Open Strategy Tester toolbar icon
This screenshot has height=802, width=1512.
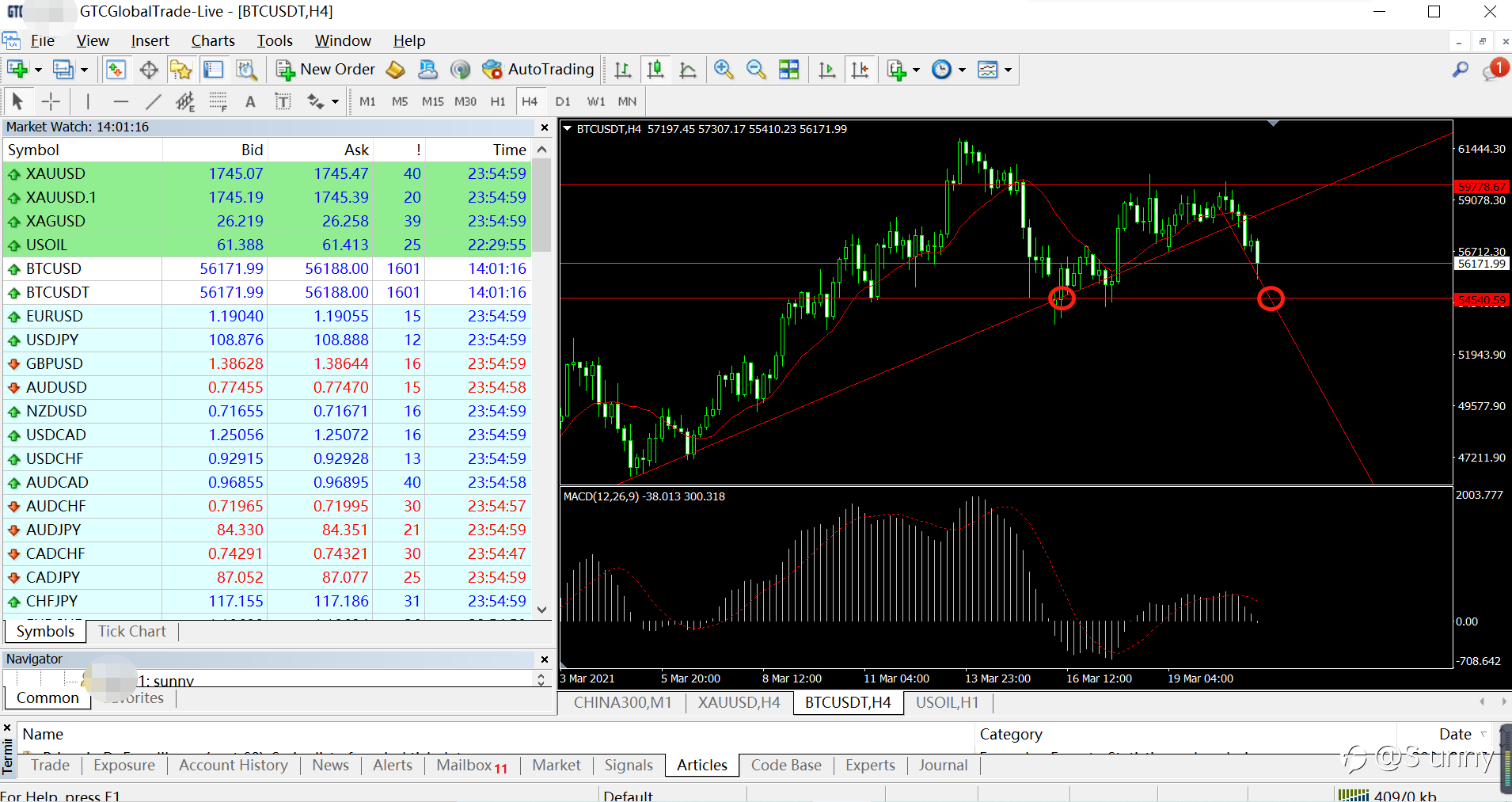tap(246, 70)
